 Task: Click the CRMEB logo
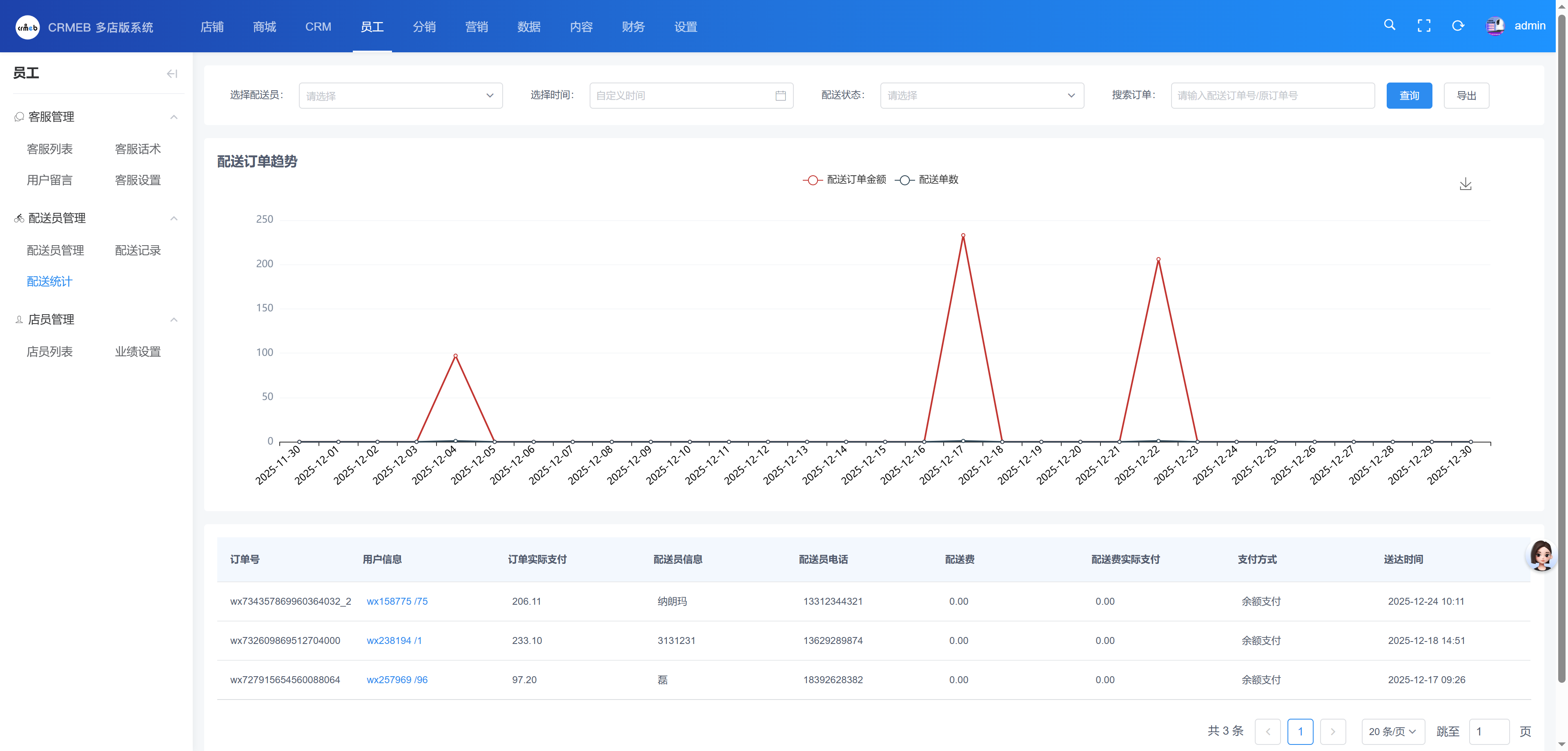27,27
